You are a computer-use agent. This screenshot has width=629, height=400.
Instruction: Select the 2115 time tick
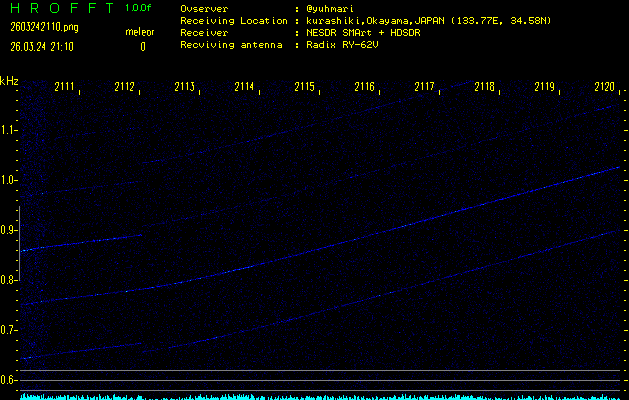click(x=305, y=87)
